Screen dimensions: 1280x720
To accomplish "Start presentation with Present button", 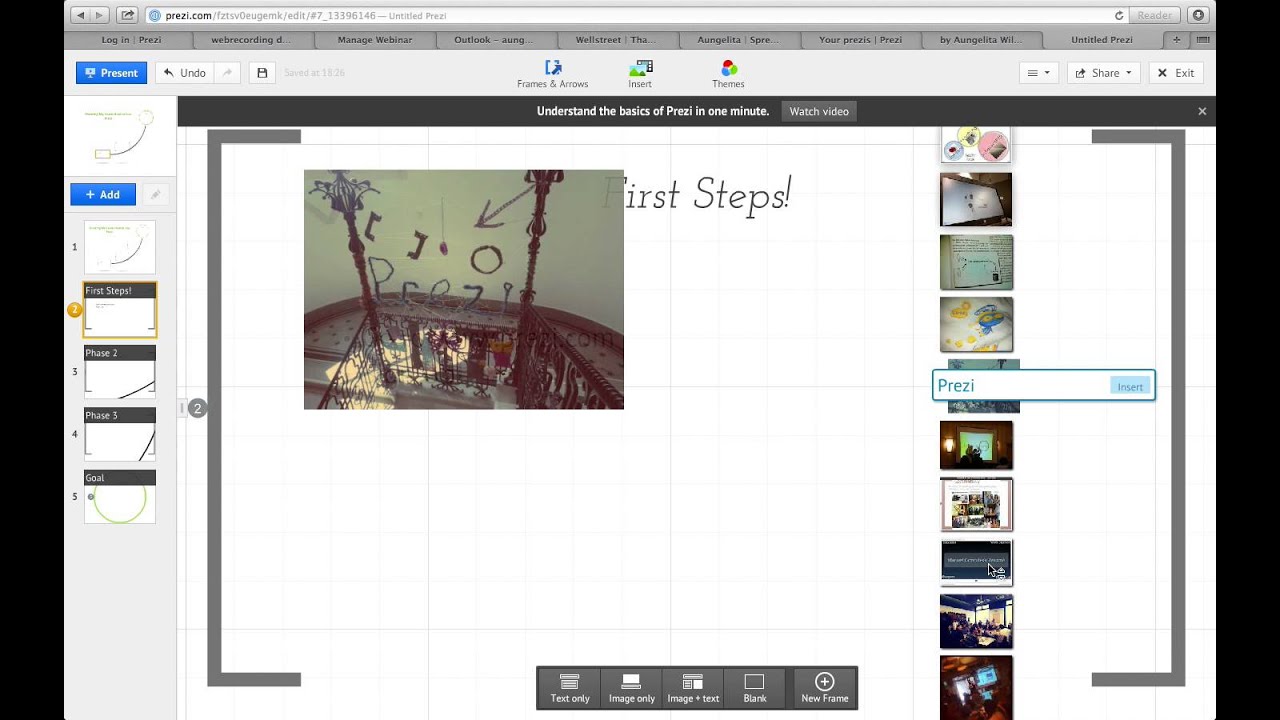I will (x=111, y=73).
